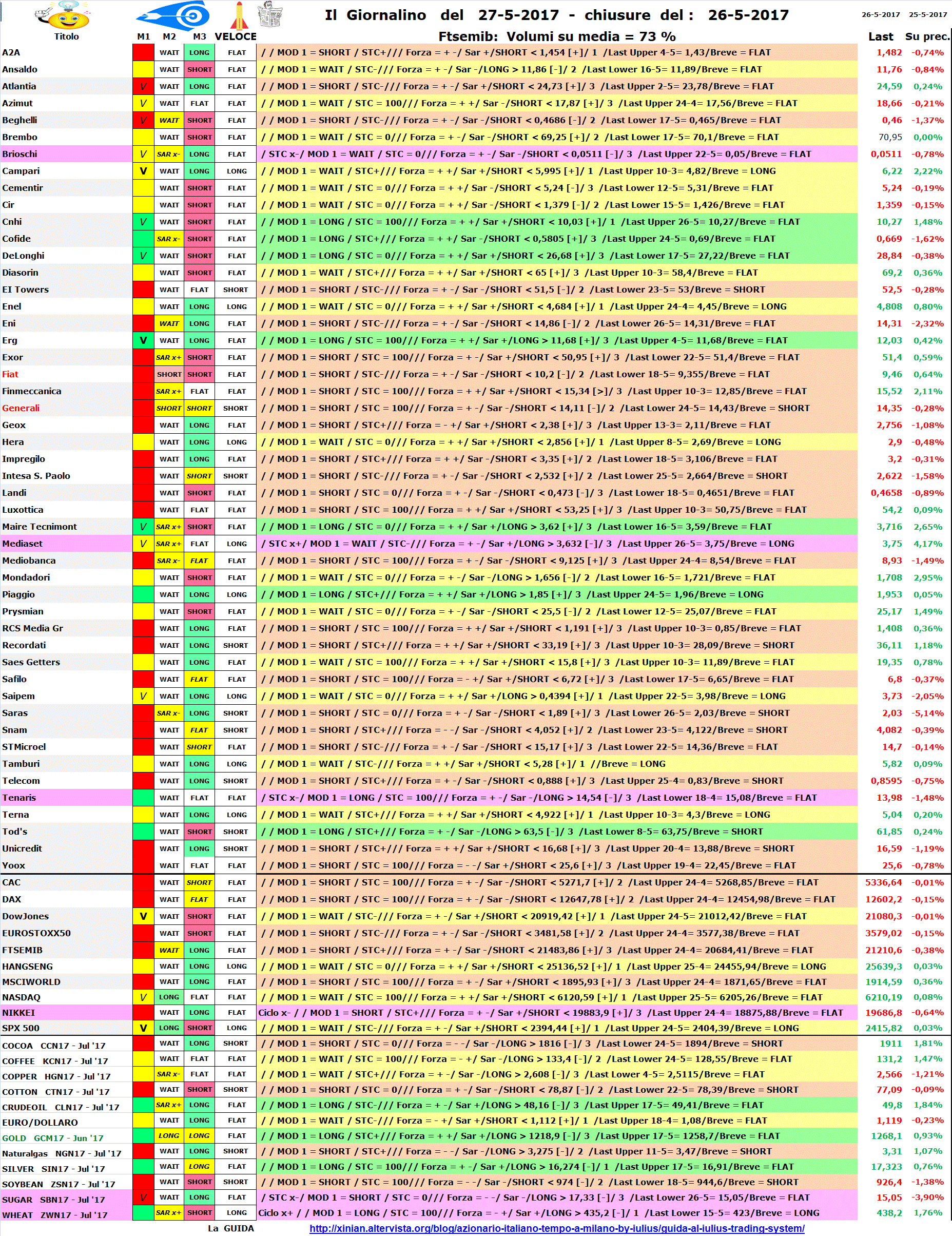This screenshot has width=952, height=1236.
Task: Select the Mediaset row name
Action: (x=66, y=544)
